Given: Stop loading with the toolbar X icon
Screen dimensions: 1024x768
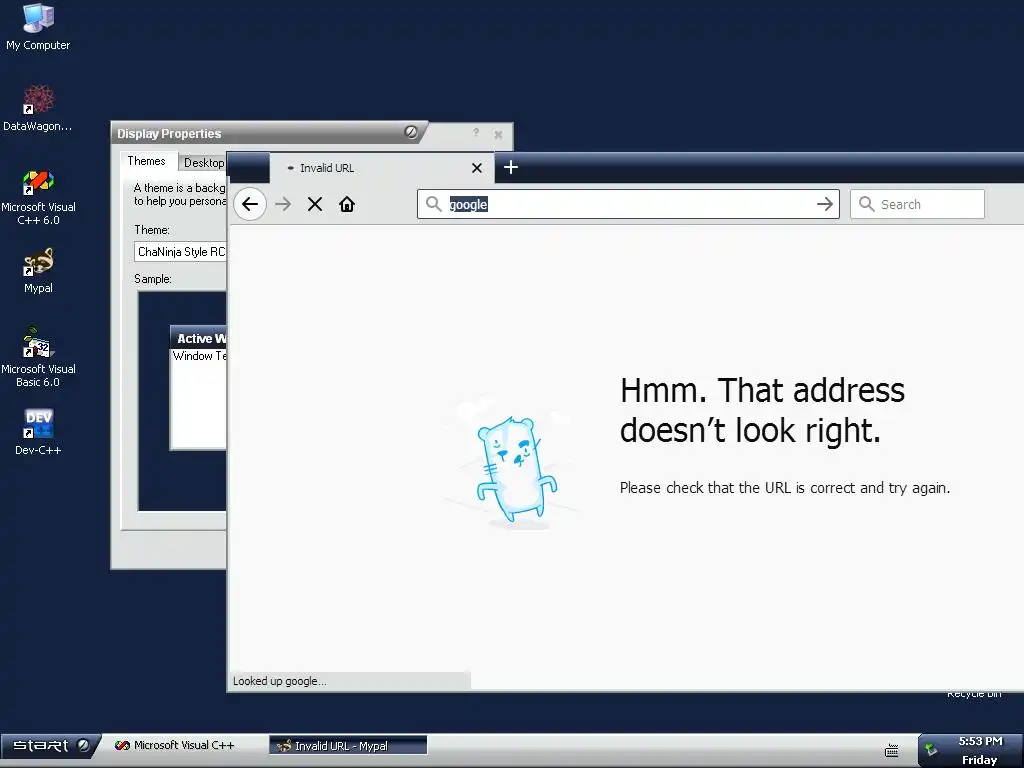Looking at the screenshot, I should coord(315,204).
